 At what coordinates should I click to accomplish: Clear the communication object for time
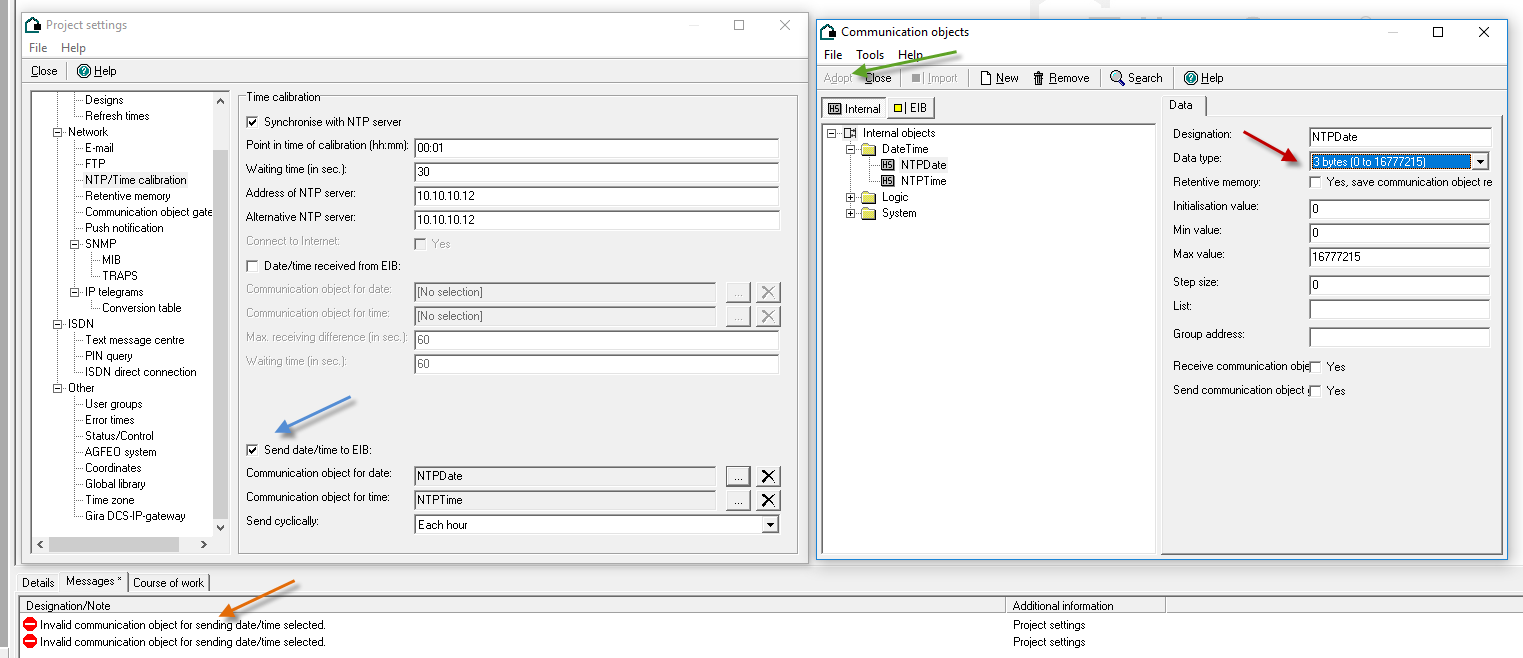[767, 500]
